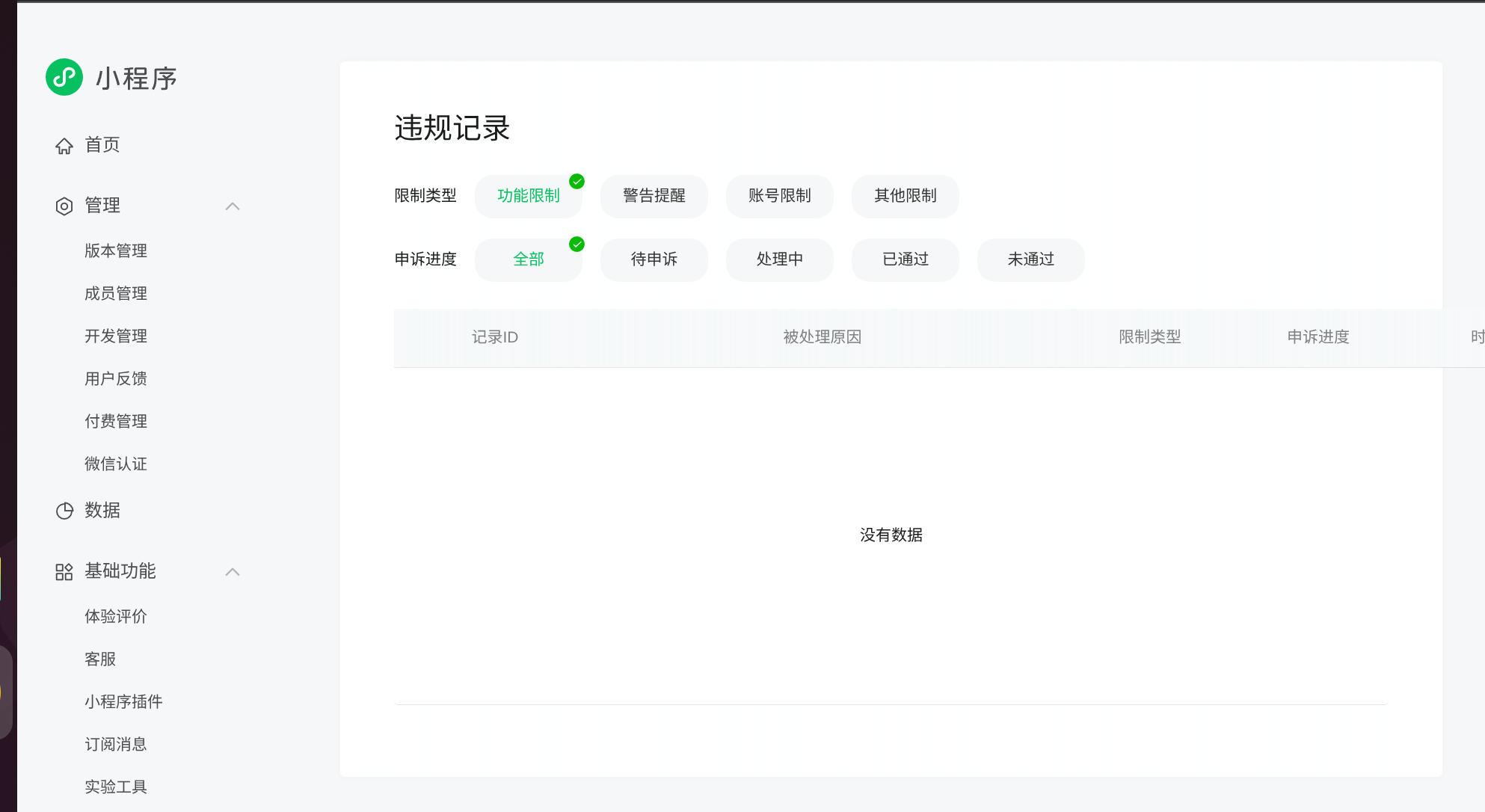Collapse the 基础功能 section chevron

(x=233, y=572)
